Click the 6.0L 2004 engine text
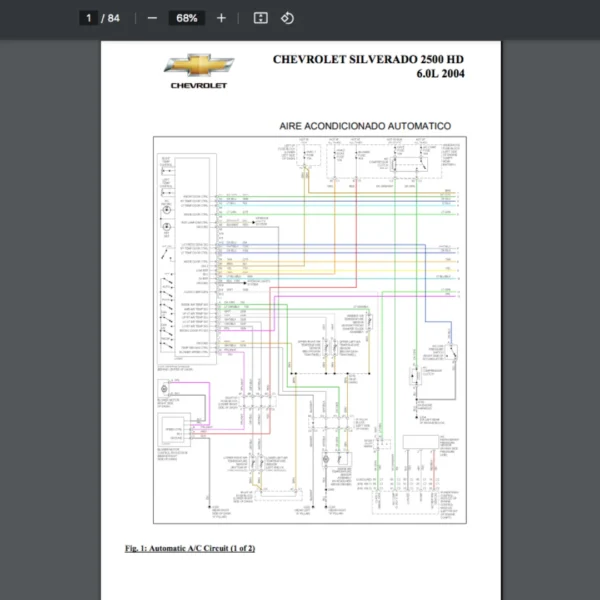Image resolution: width=600 pixels, height=600 pixels. (440, 74)
